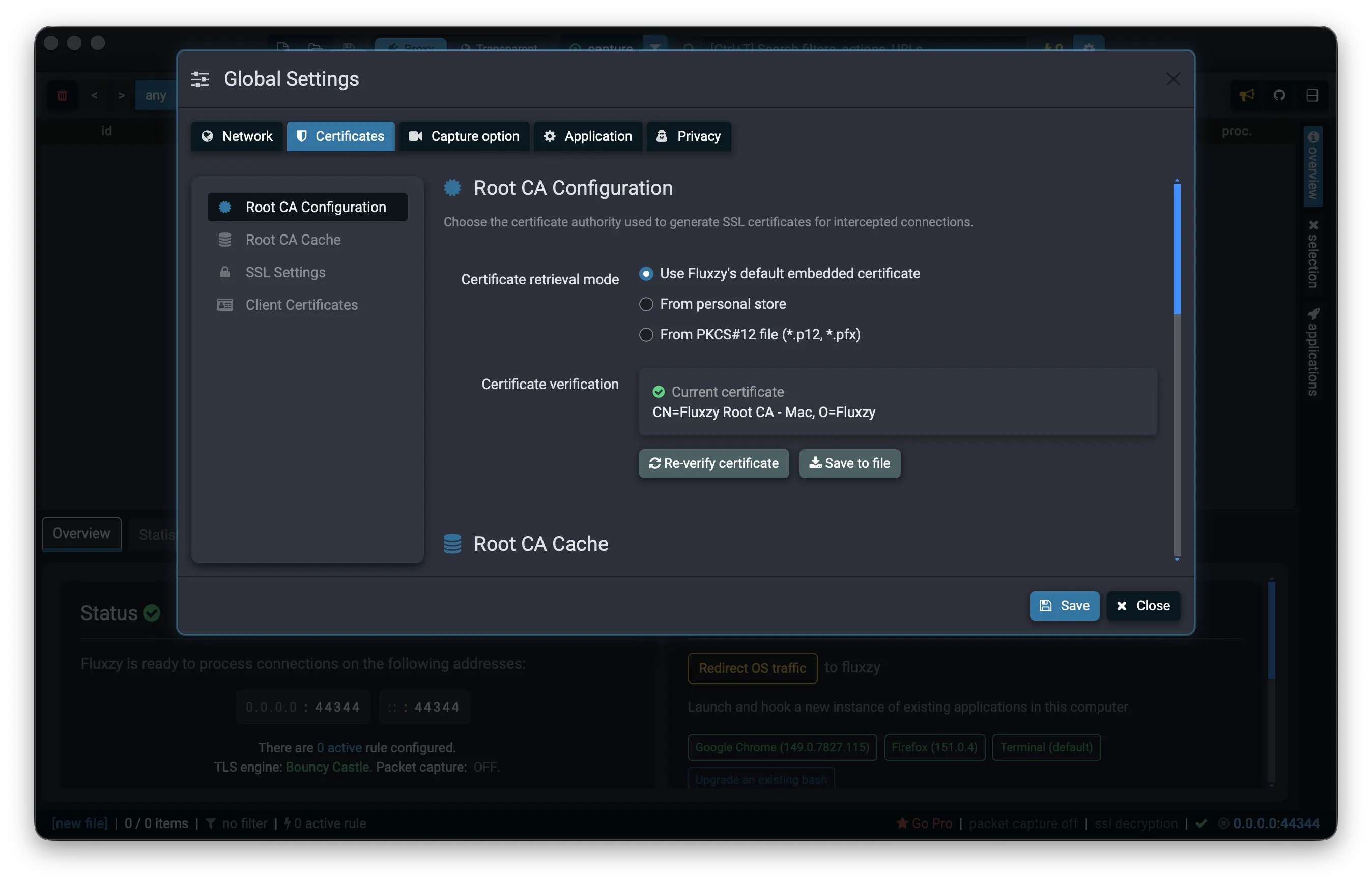Open the Capture option tab
This screenshot has height=883, width=1372.
(464, 136)
